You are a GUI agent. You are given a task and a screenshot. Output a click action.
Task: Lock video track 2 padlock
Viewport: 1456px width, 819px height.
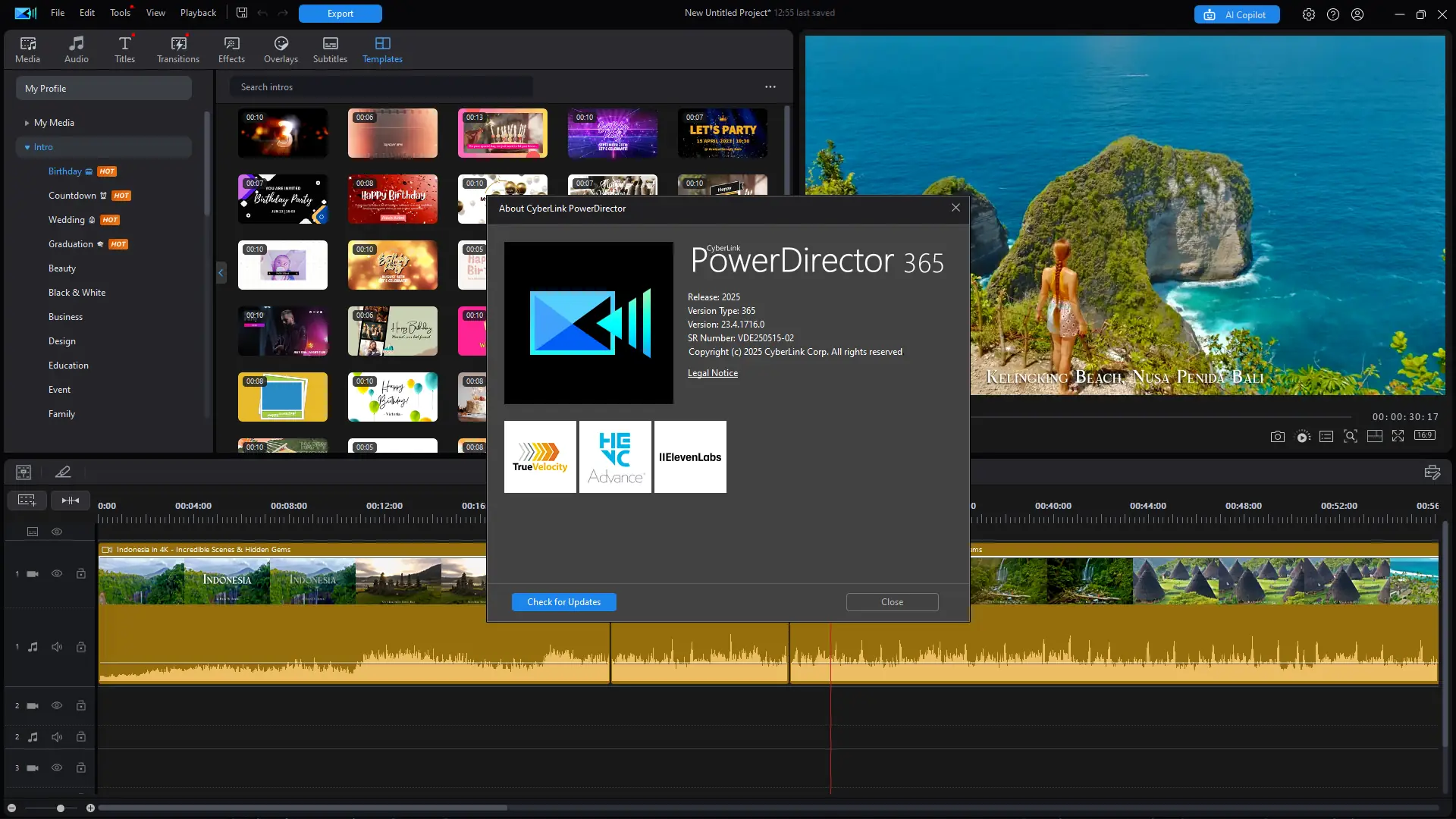tap(80, 706)
